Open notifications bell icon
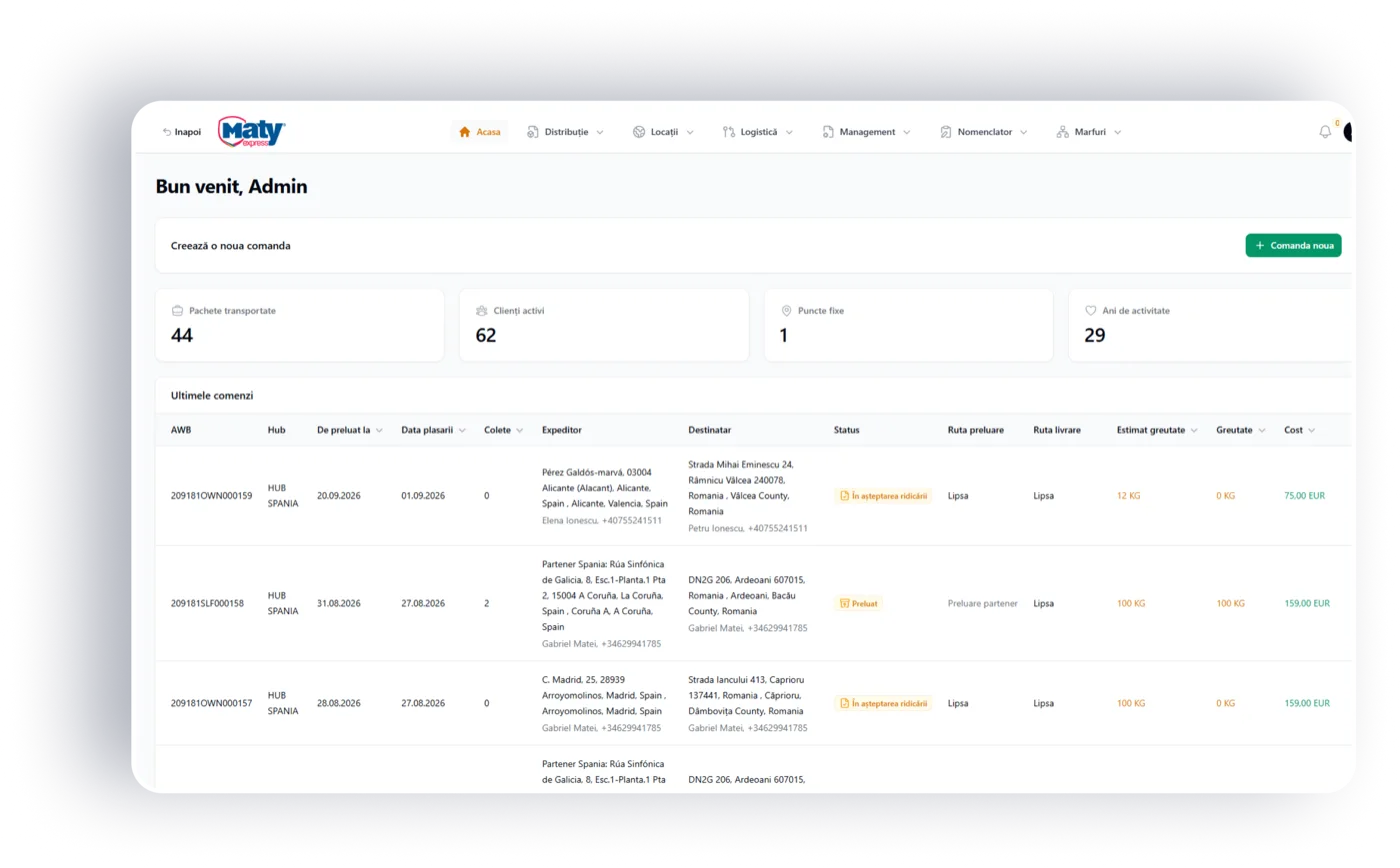Screen dimensions: 1400x868 pyautogui.click(x=1325, y=132)
